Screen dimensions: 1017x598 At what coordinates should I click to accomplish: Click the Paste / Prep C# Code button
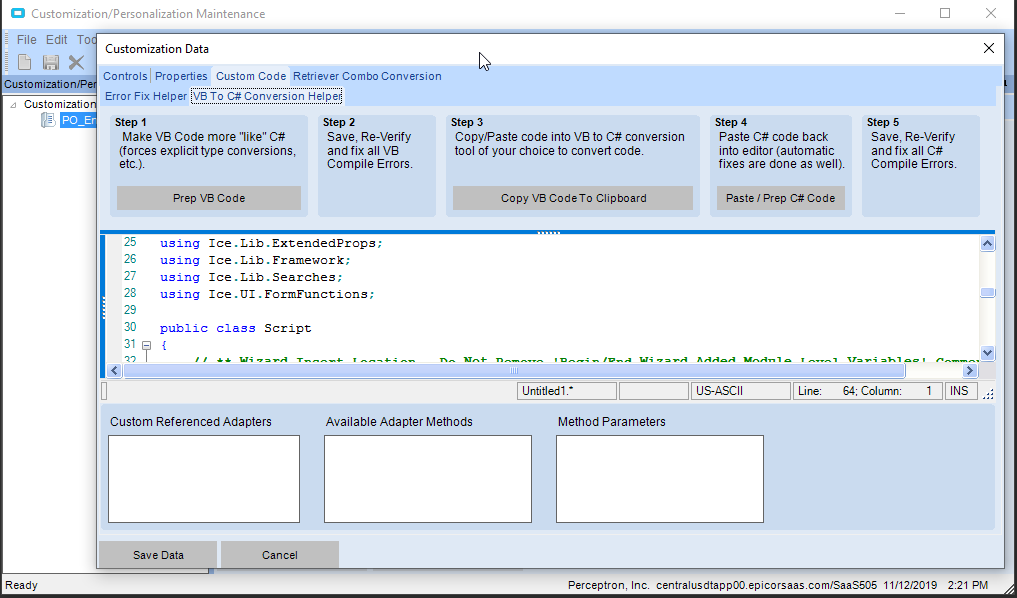click(x=780, y=198)
